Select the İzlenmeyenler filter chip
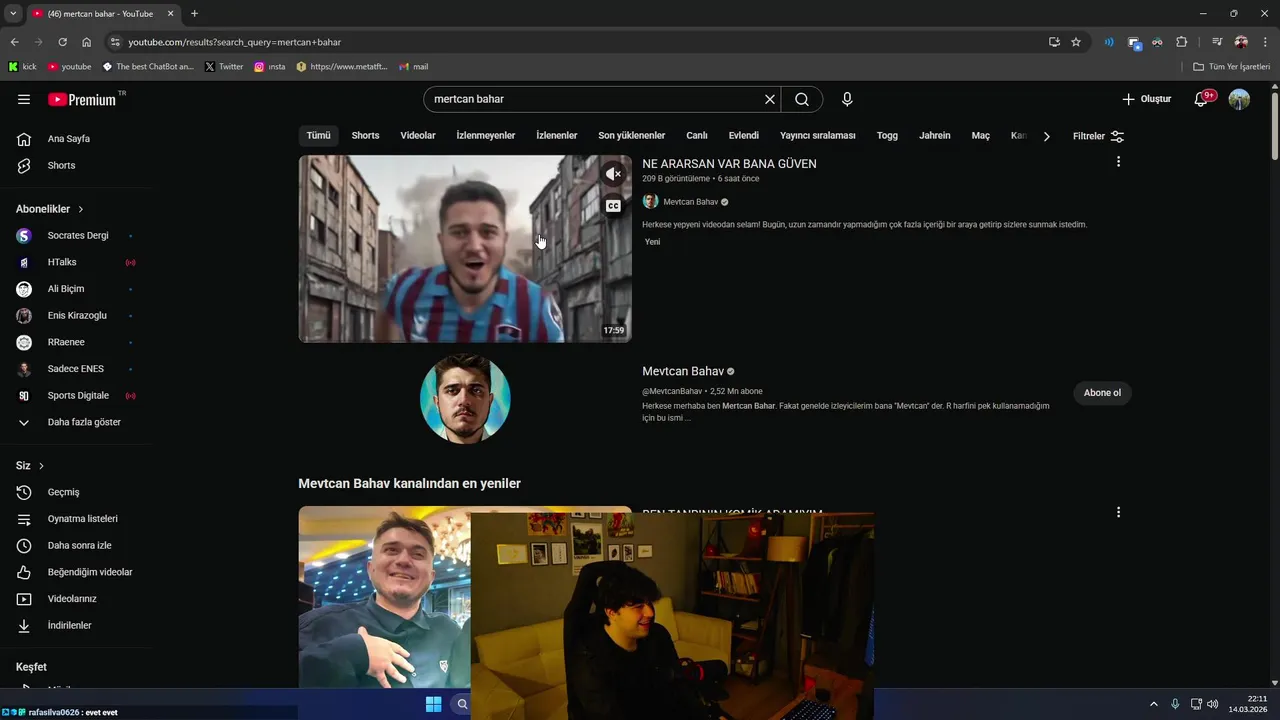 point(486,136)
